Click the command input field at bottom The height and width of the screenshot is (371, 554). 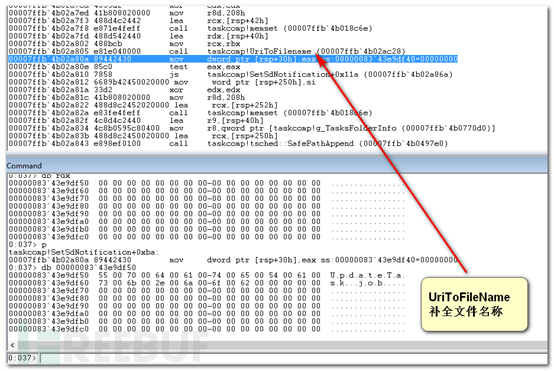point(293,358)
